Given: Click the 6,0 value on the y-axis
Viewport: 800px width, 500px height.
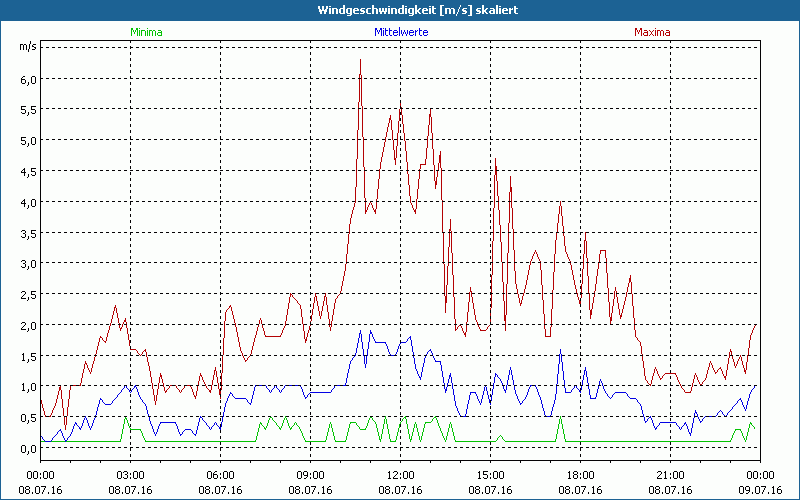Looking at the screenshot, I should click(x=28, y=79).
